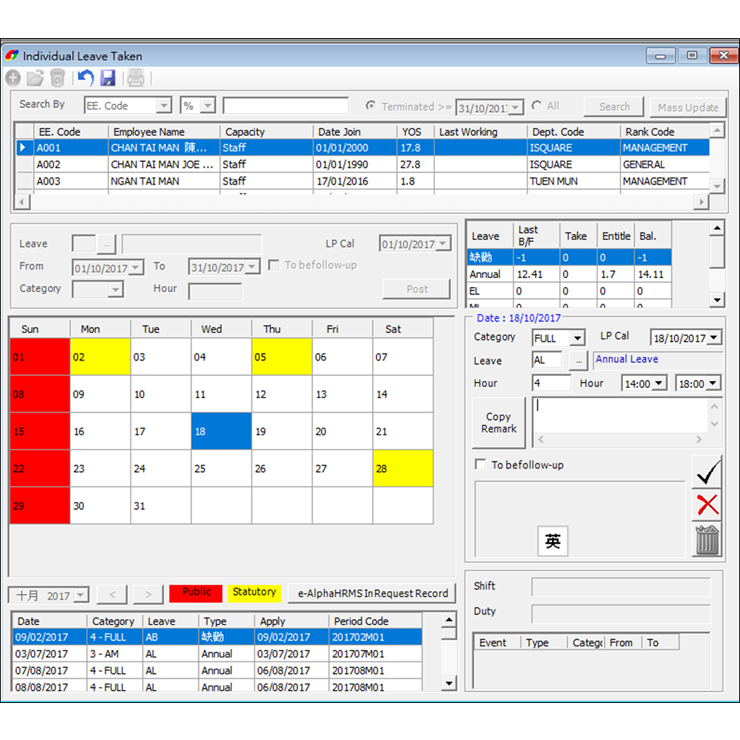Click the Post button
The width and height of the screenshot is (740, 740).
(417, 289)
